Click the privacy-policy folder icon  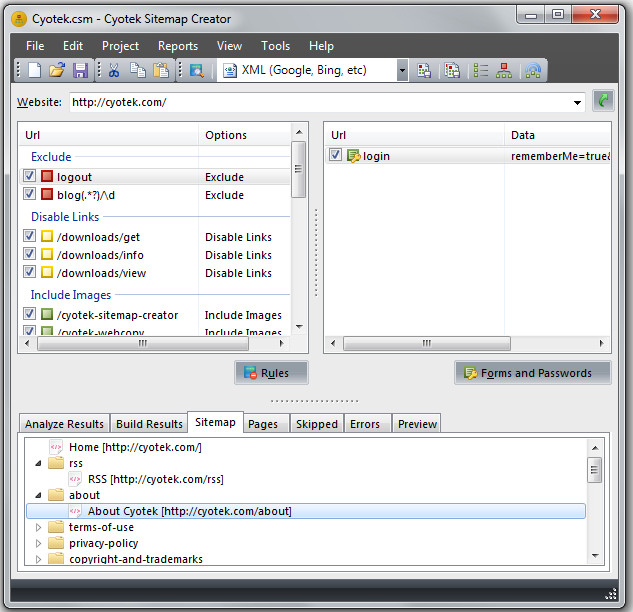56,543
